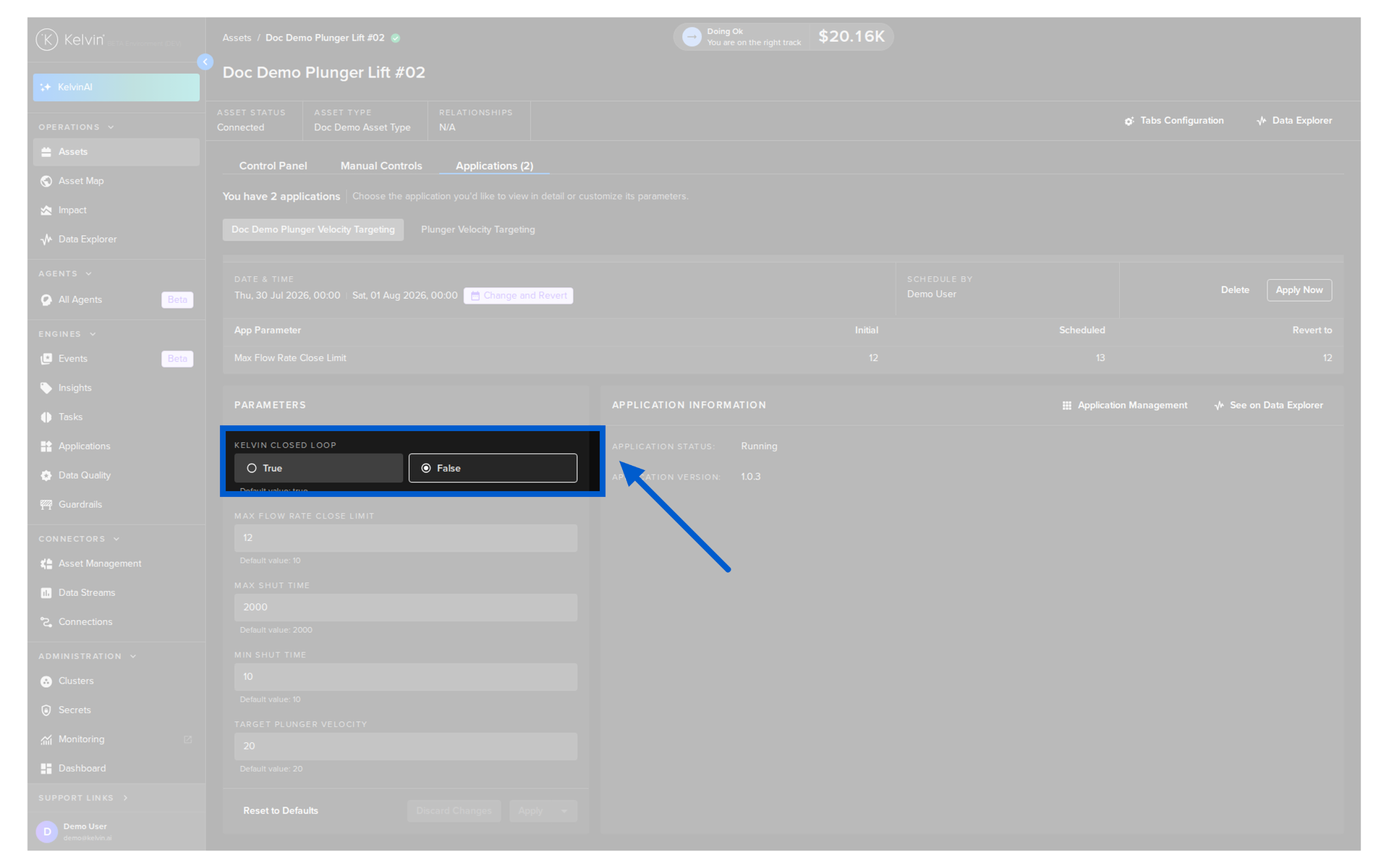Collapse the Agents section
1389x868 pixels.
click(x=89, y=274)
